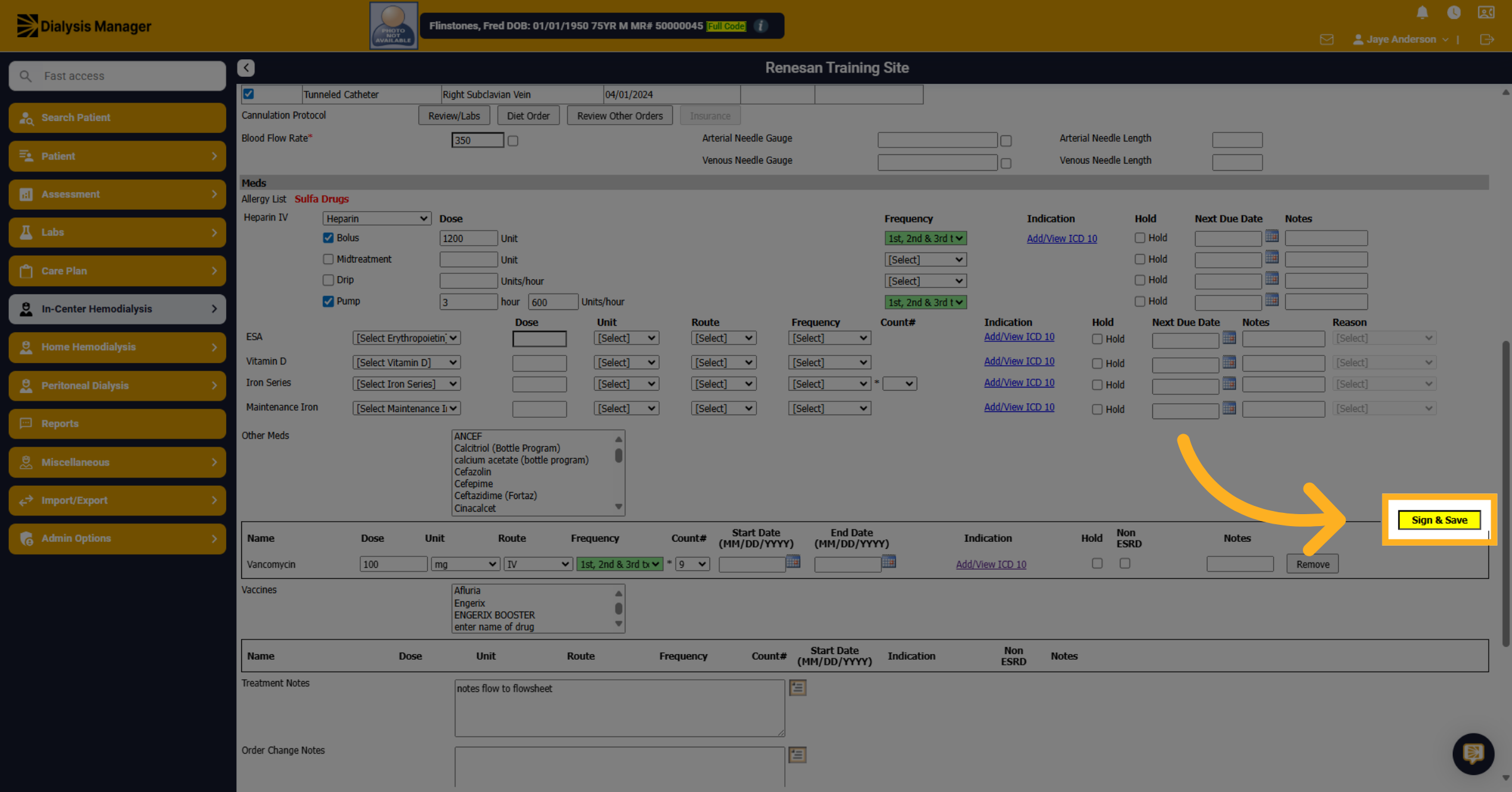The height and width of the screenshot is (792, 1512).
Task: Open the contact card icon in header
Action: [x=1486, y=12]
